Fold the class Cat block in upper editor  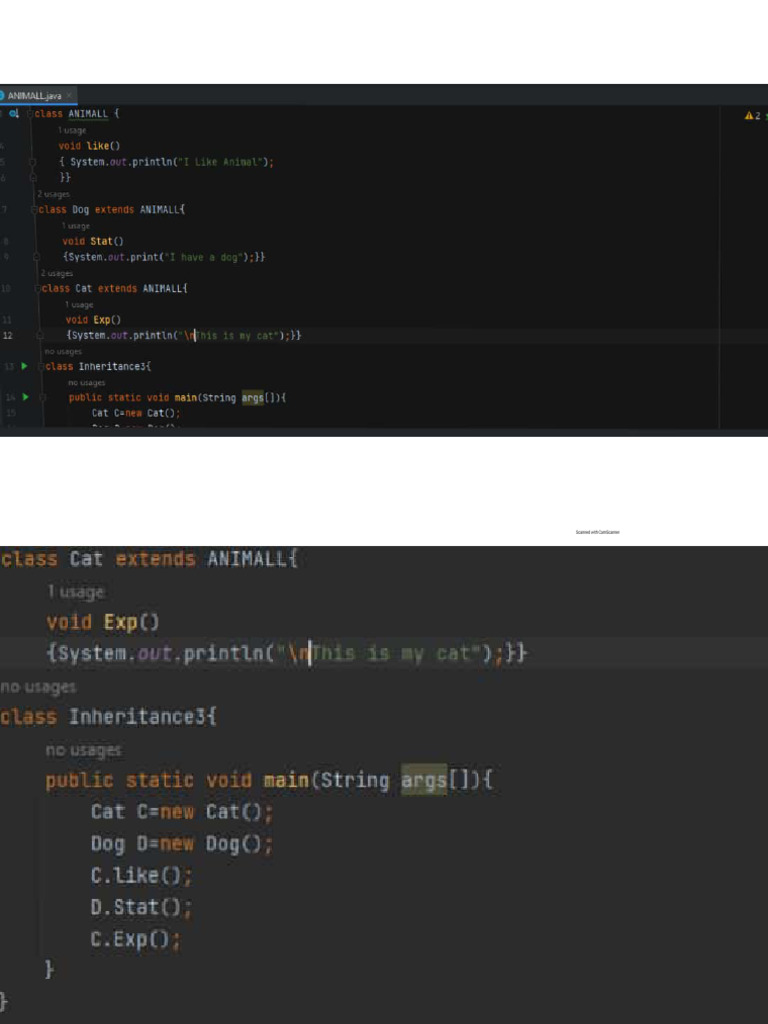click(x=36, y=288)
